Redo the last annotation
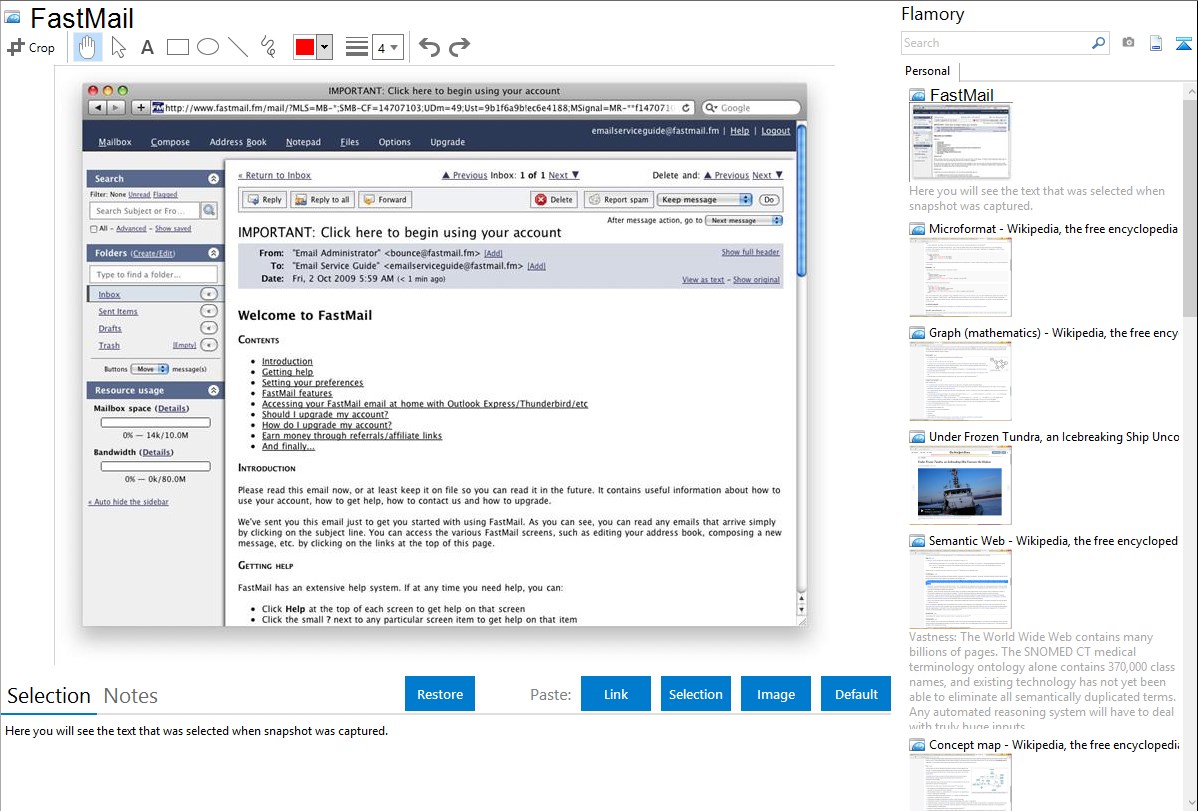1198x811 pixels. point(459,47)
